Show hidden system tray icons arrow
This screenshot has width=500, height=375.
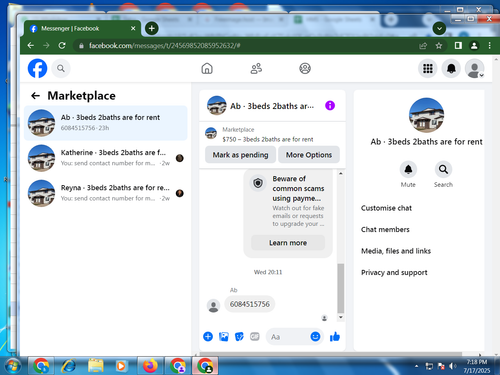[416, 366]
